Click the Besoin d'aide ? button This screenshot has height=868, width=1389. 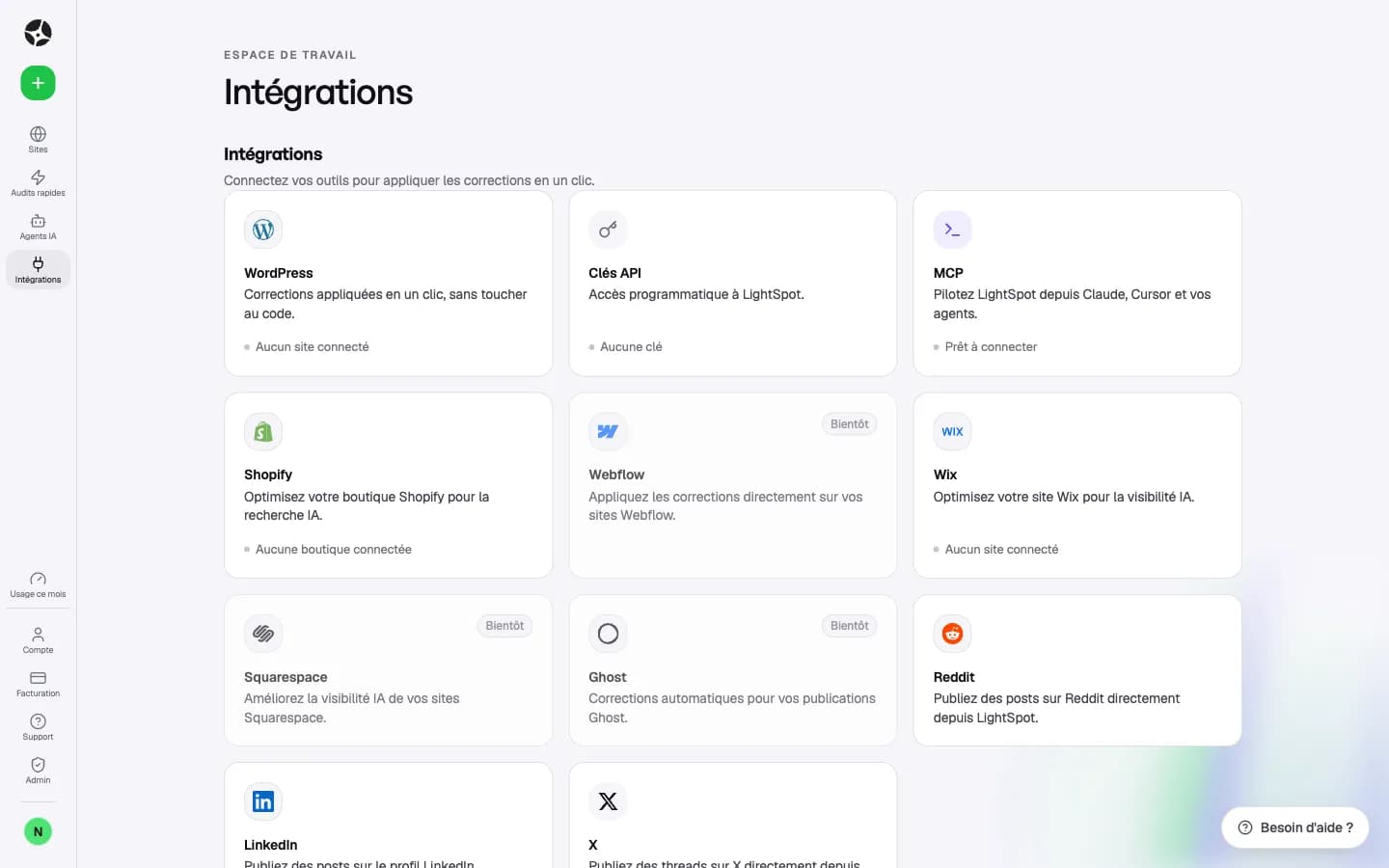coord(1295,827)
